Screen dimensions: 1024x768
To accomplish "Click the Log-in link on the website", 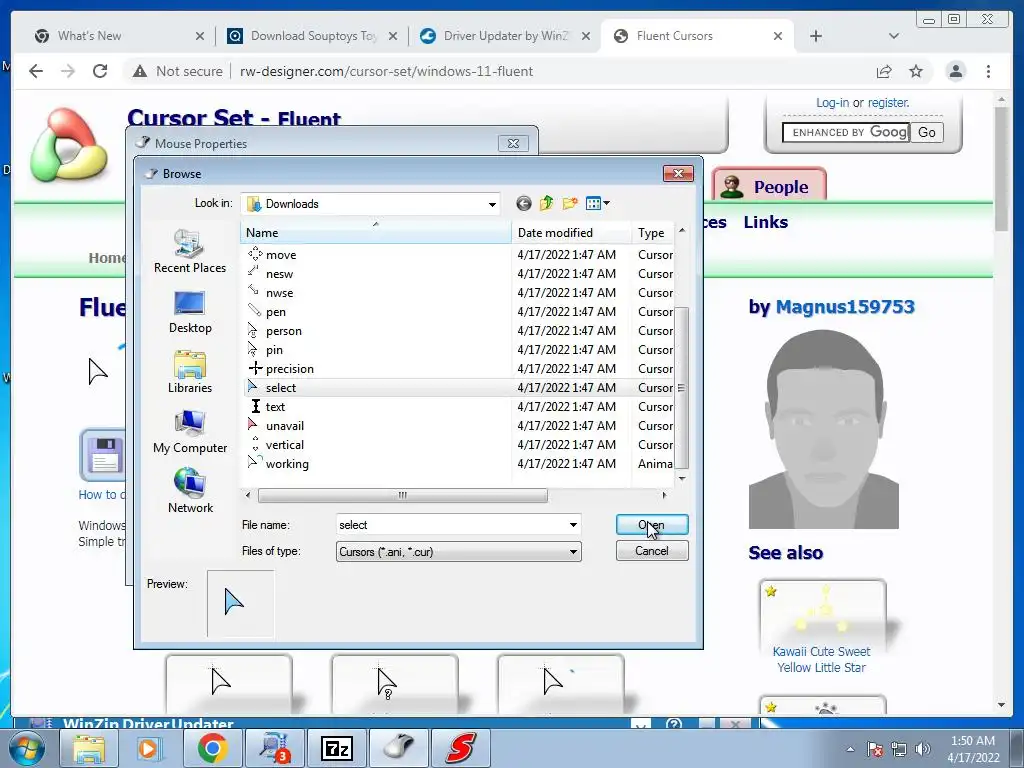I will (832, 103).
